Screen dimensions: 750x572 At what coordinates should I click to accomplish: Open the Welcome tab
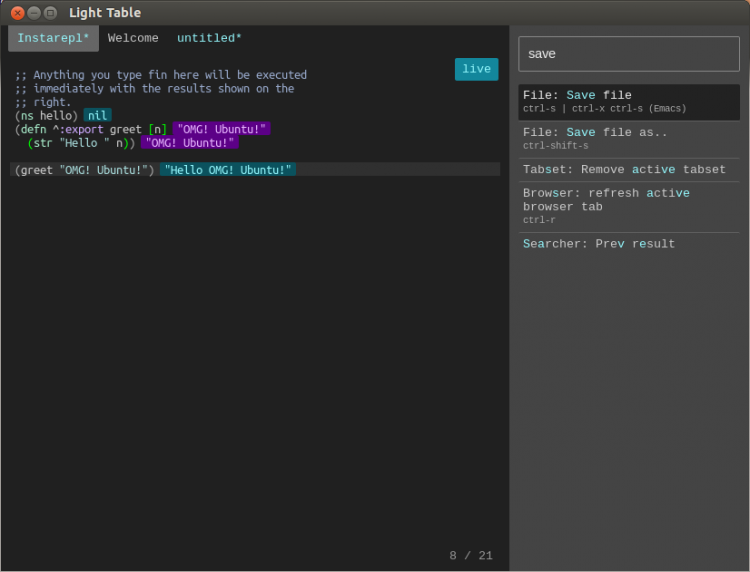(132, 38)
